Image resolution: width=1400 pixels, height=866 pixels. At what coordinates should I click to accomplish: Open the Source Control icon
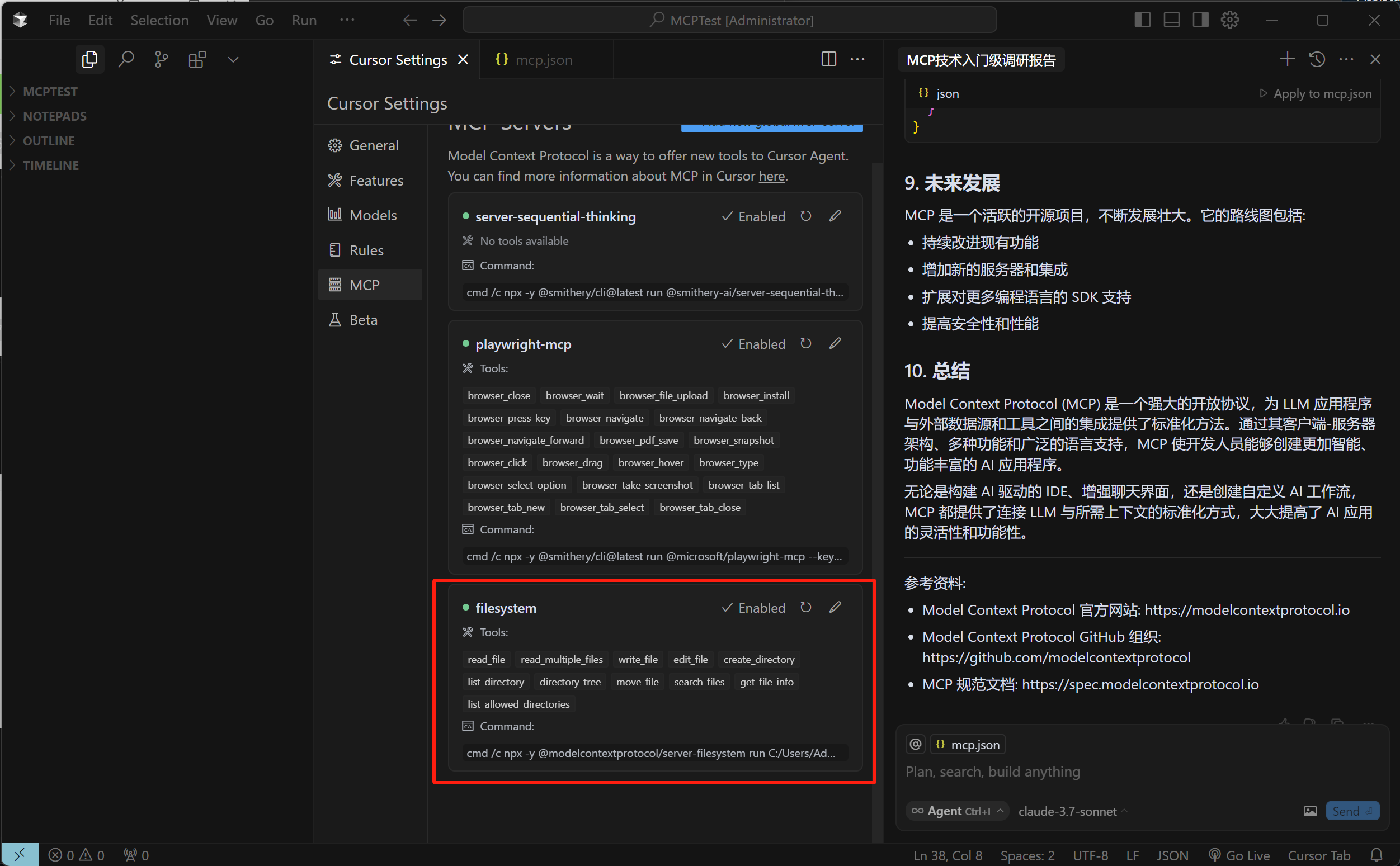pos(162,59)
